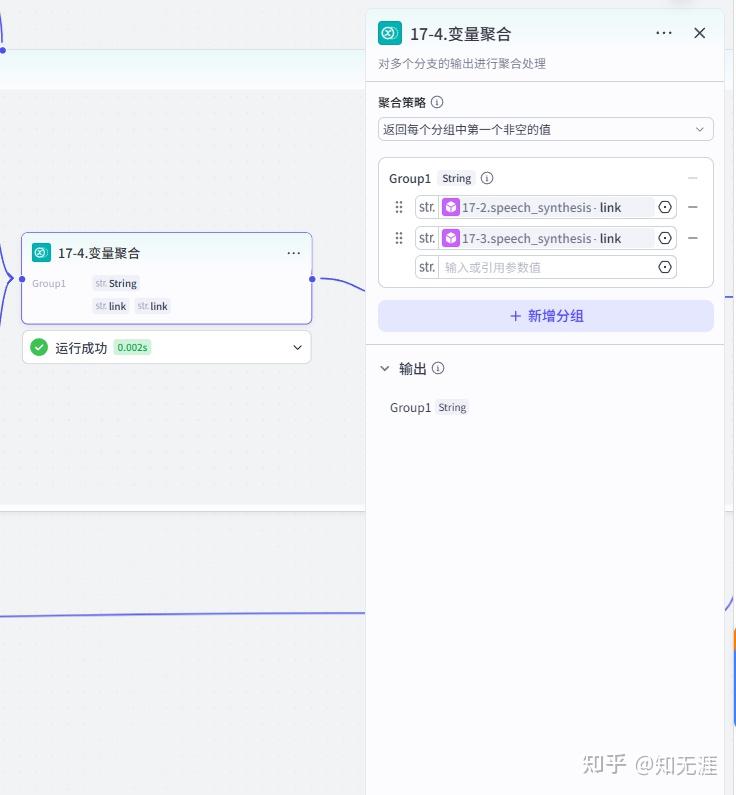Open the three-dot menu in panel header

pos(664,33)
